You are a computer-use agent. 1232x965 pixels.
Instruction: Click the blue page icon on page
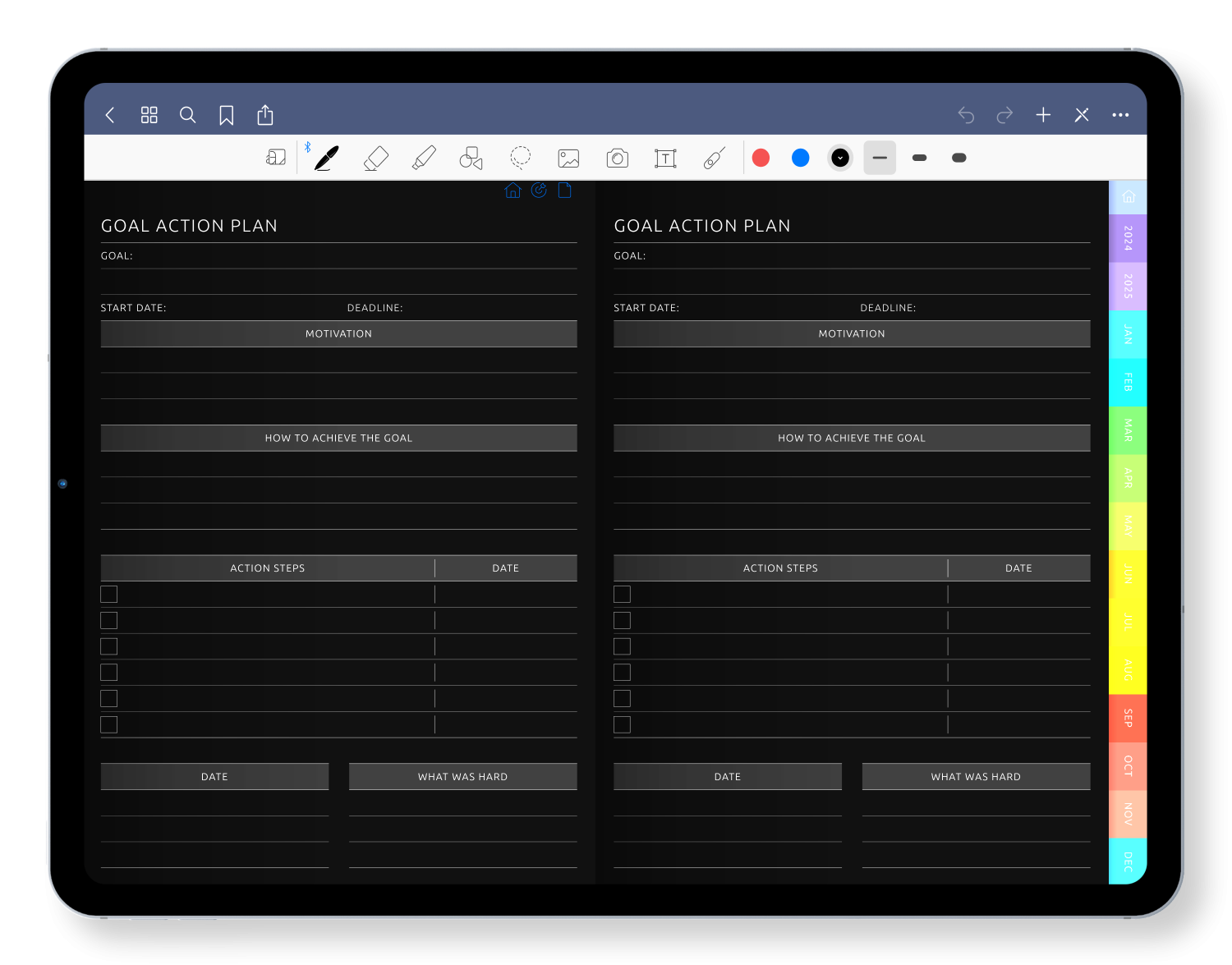(565, 191)
